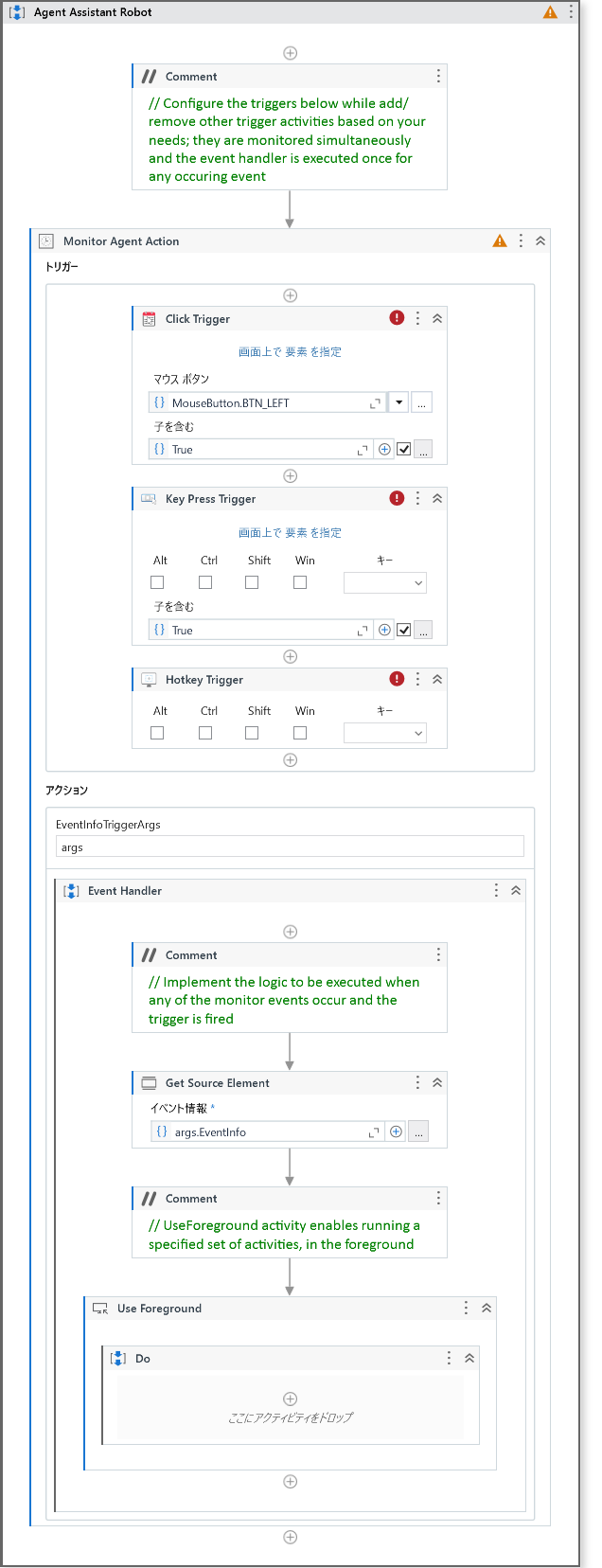This screenshot has height=1568, width=602.
Task: Click error icon on Click Trigger
Action: [398, 318]
